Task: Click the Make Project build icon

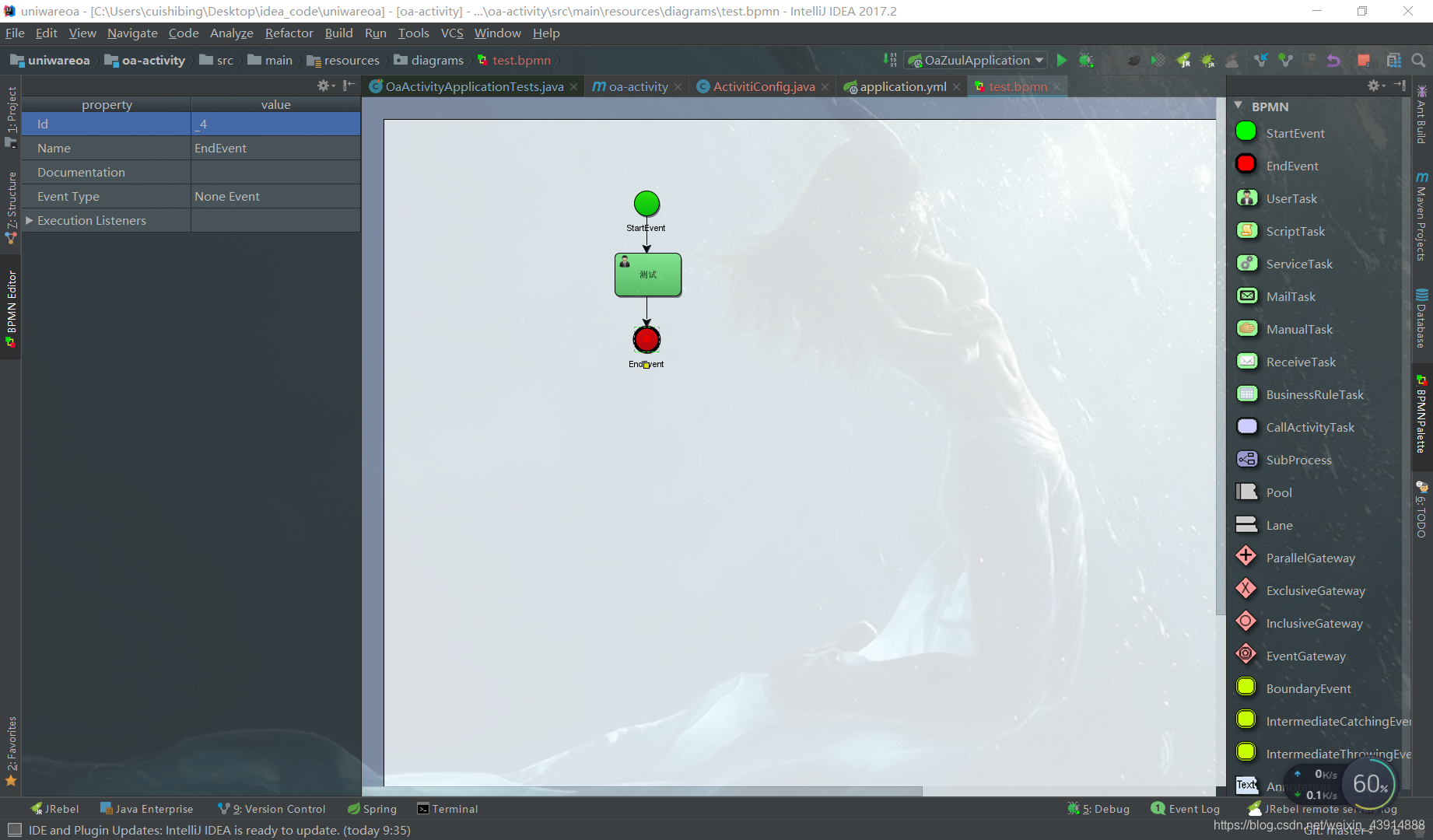Action: [890, 60]
